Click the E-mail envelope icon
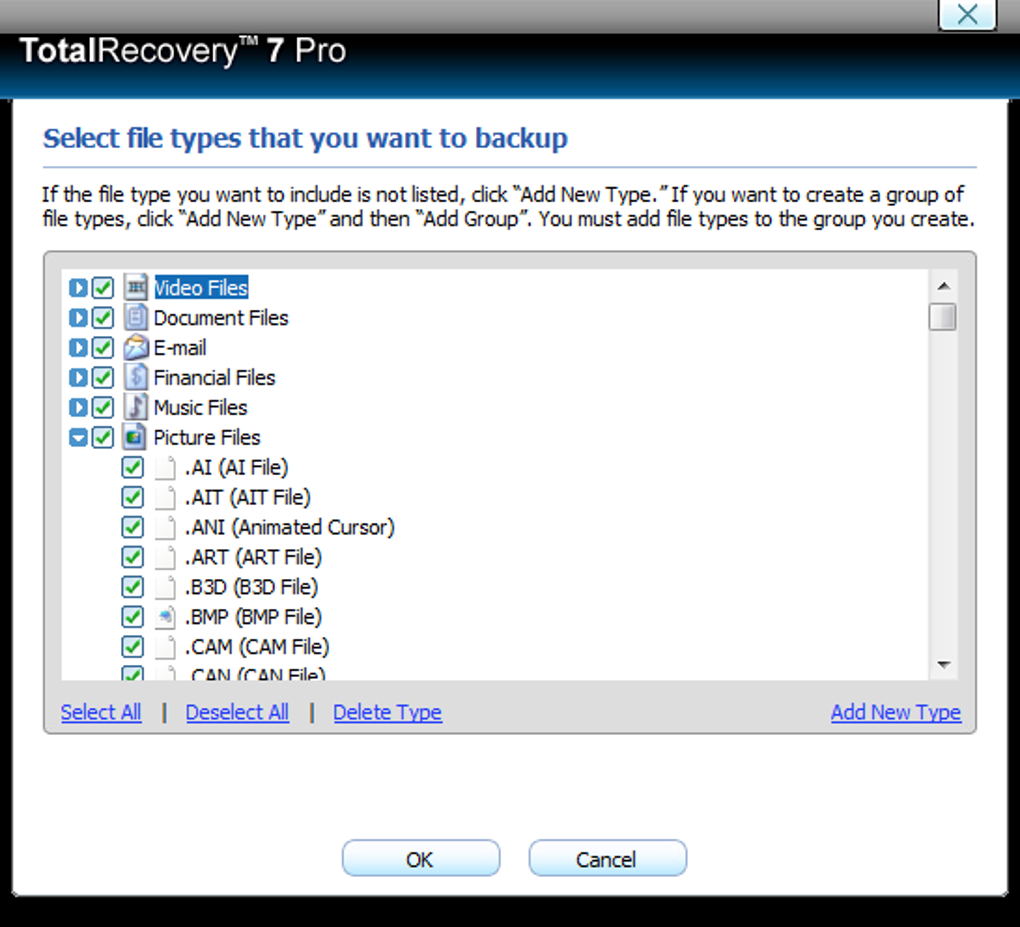 135,347
